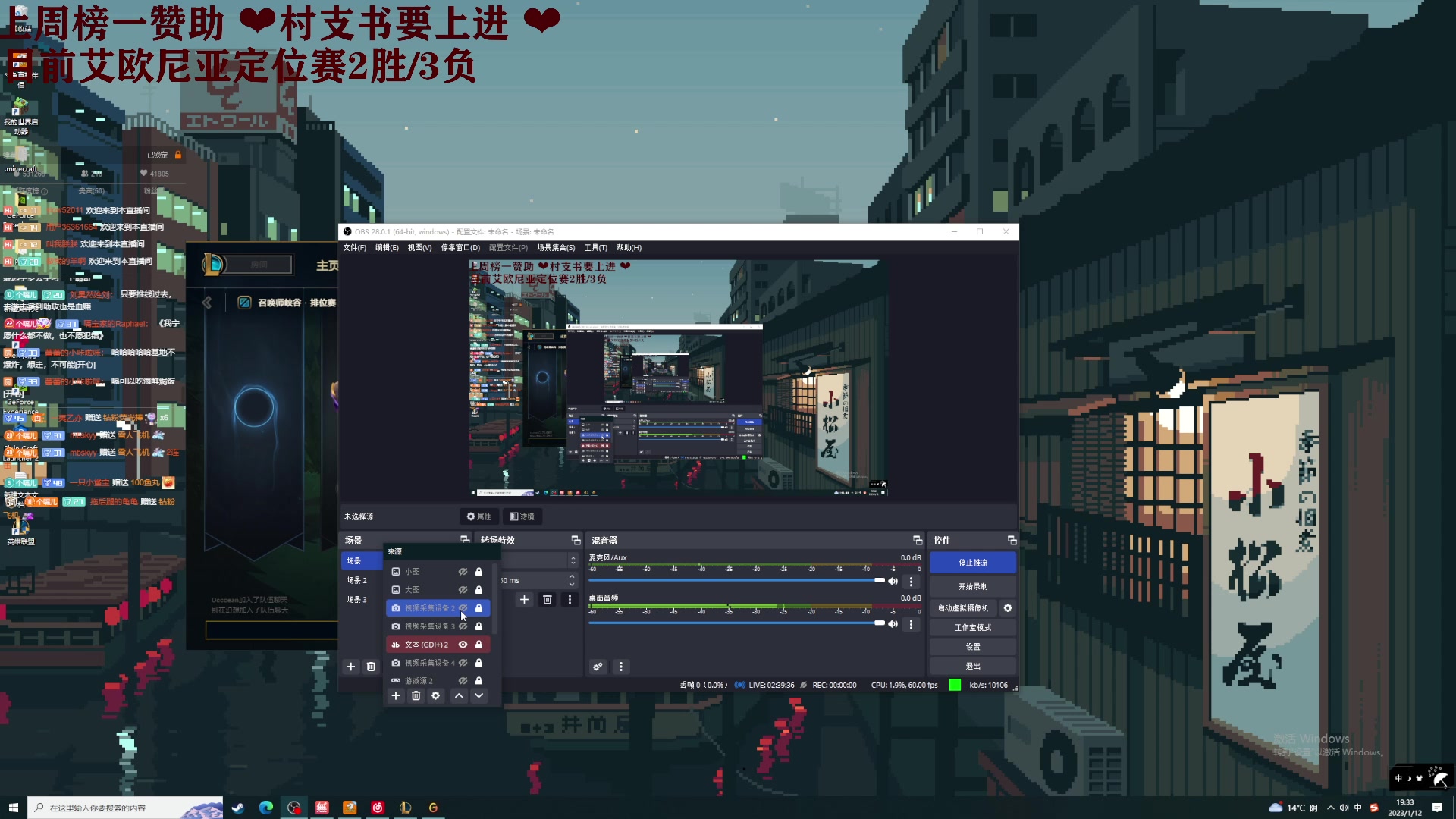This screenshot has width=1456, height=819.
Task: Toggle the lock on the 文本 (GDI+) 2 source
Action: 479,645
